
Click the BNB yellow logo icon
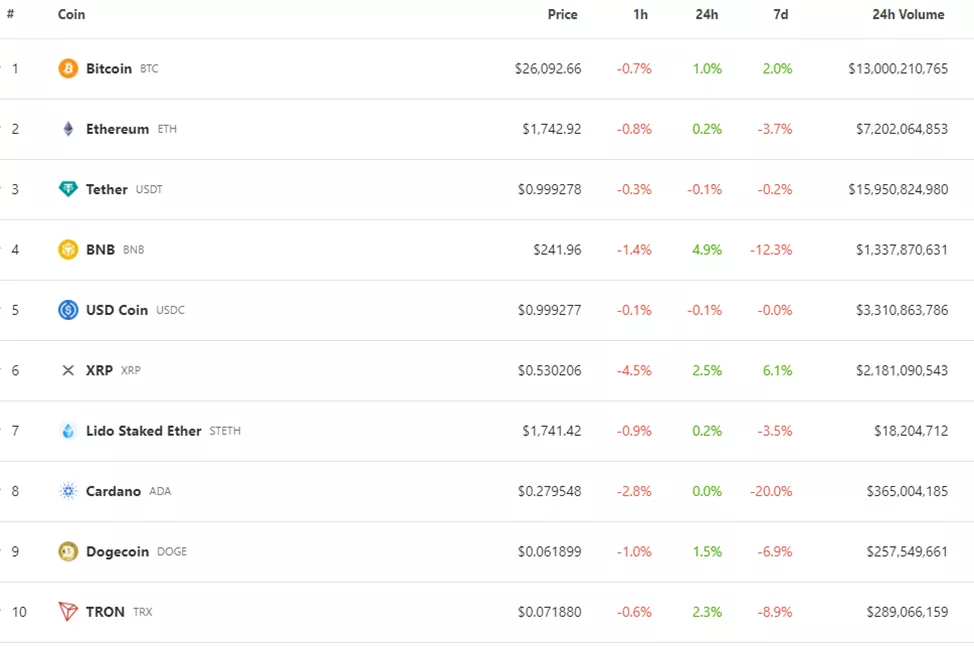click(68, 250)
